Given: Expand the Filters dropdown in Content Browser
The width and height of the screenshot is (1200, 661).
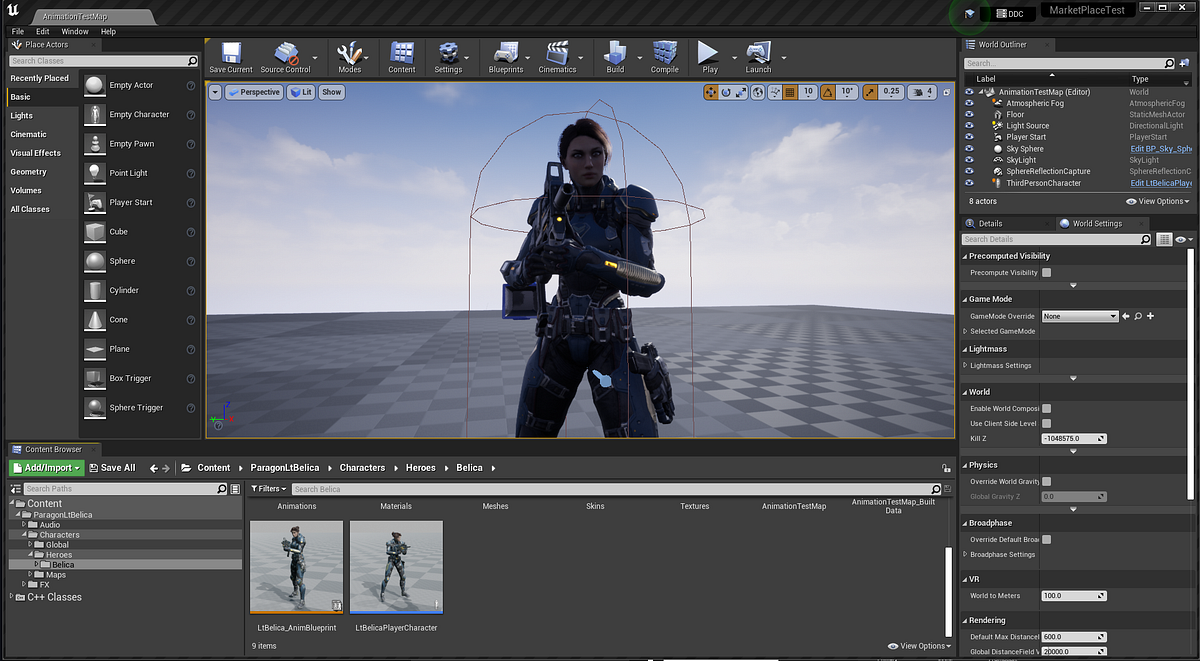Looking at the screenshot, I should (270, 489).
